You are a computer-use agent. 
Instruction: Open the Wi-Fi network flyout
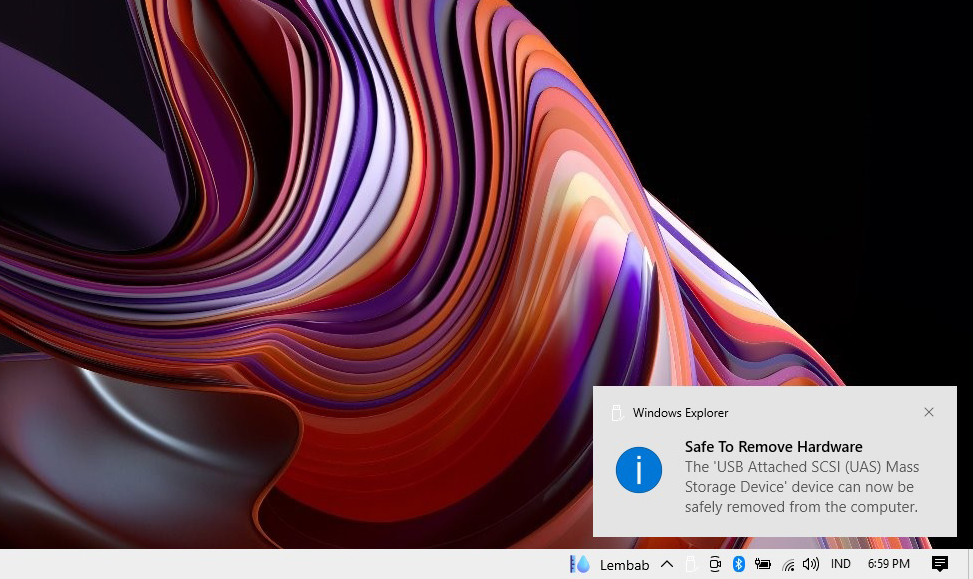click(788, 565)
